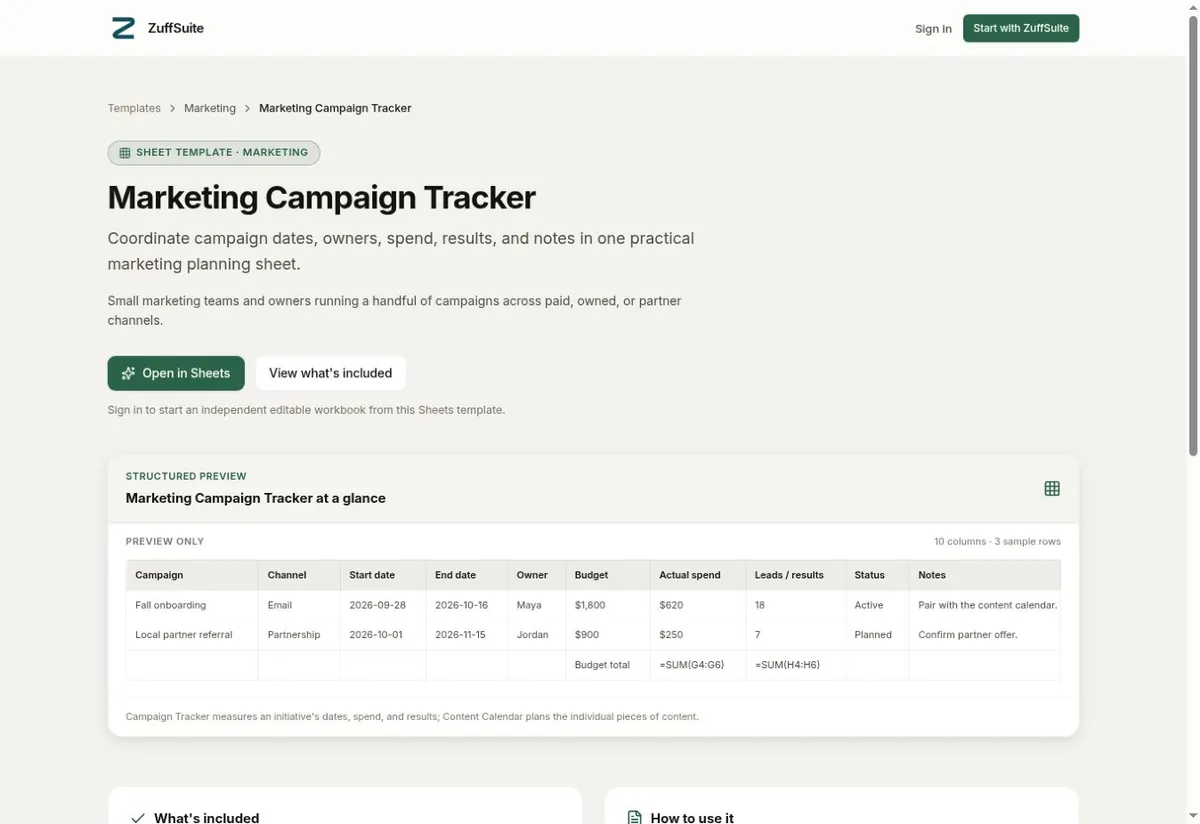The width and height of the screenshot is (1200, 824).
Task: Click the 18 leads cell
Action: click(x=795, y=605)
